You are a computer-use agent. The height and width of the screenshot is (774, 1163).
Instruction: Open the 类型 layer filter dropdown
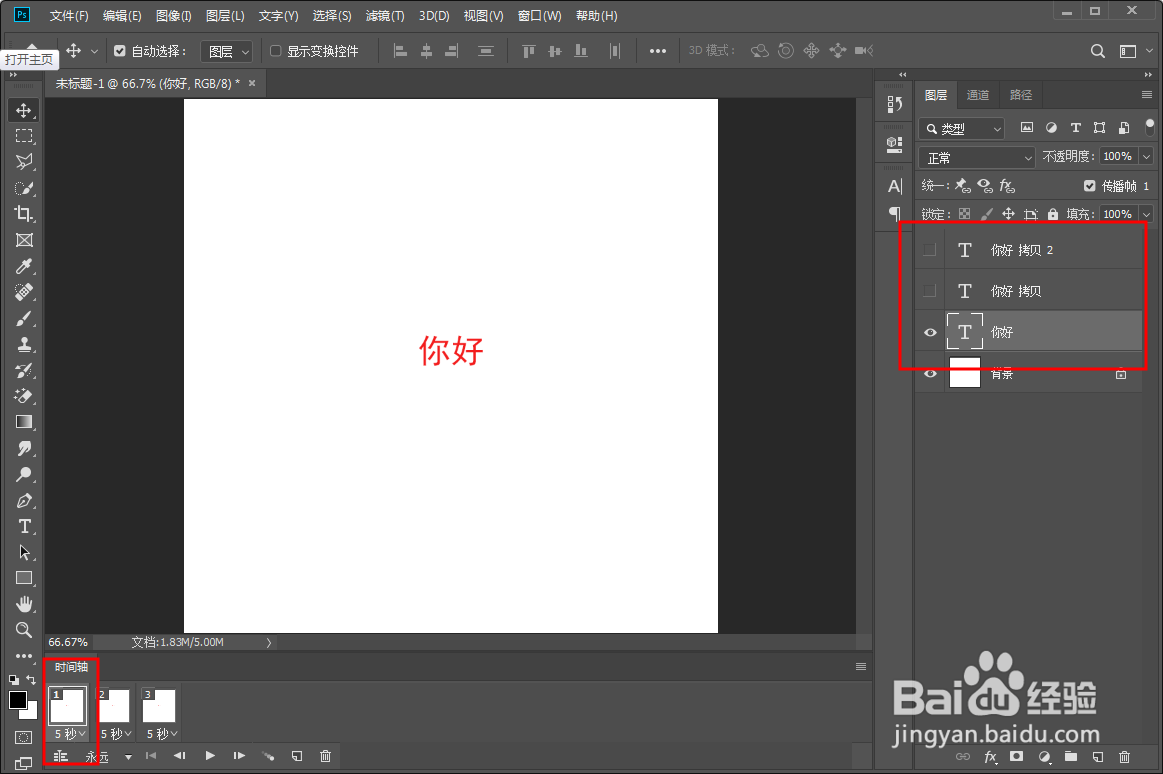click(962, 128)
